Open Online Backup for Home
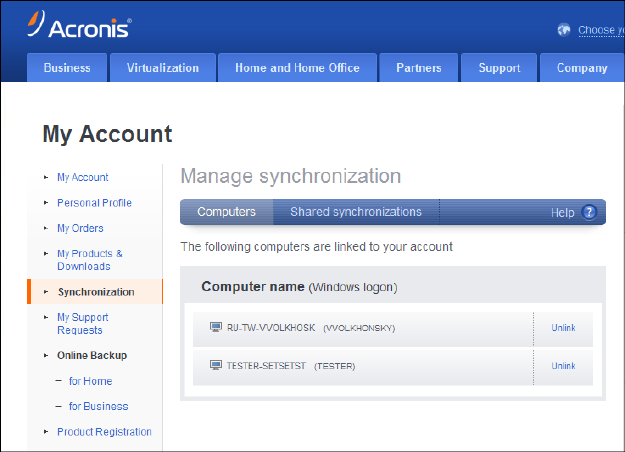The height and width of the screenshot is (452, 625). point(90,381)
